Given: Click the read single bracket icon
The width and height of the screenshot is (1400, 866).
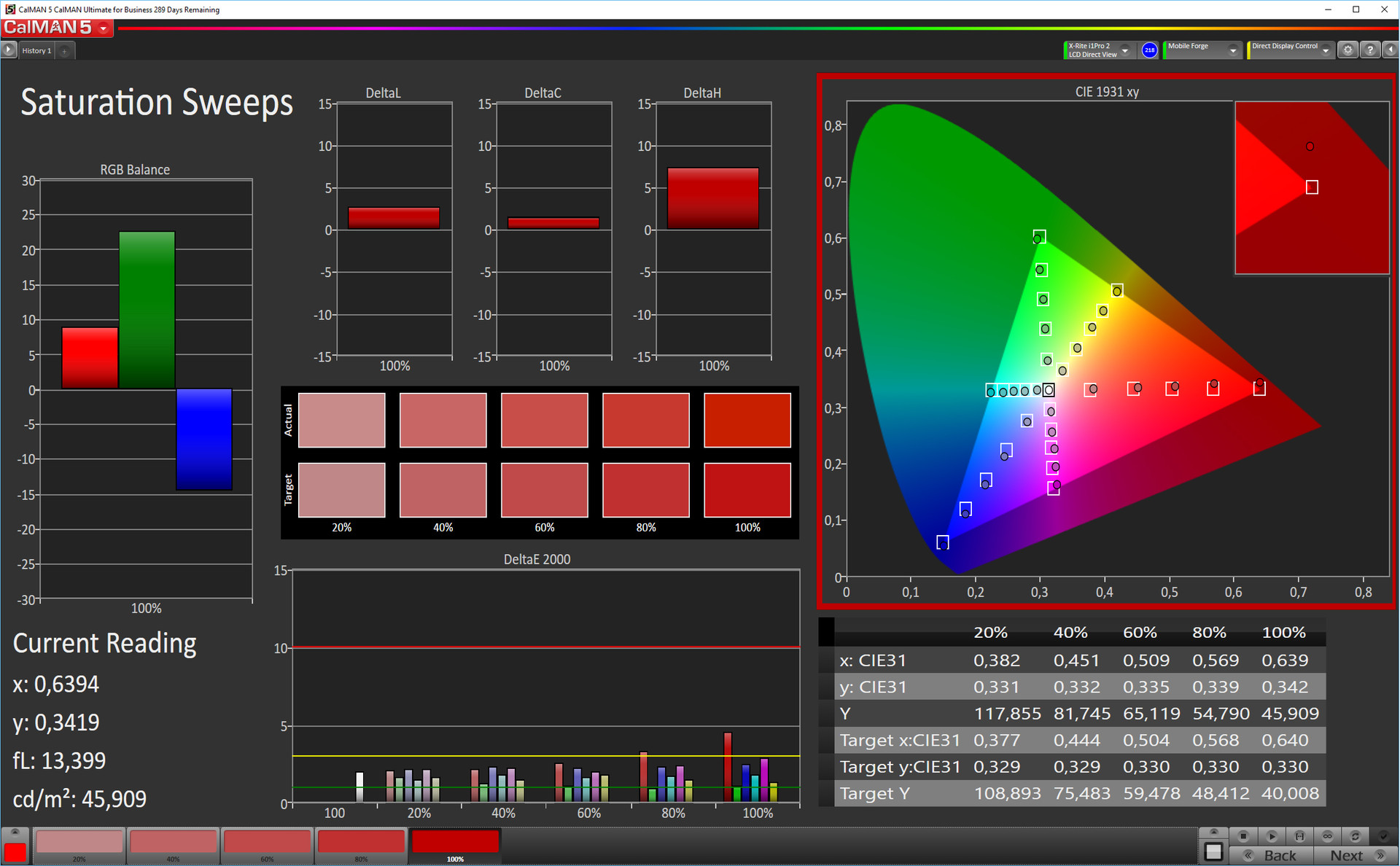Looking at the screenshot, I should [x=1299, y=836].
